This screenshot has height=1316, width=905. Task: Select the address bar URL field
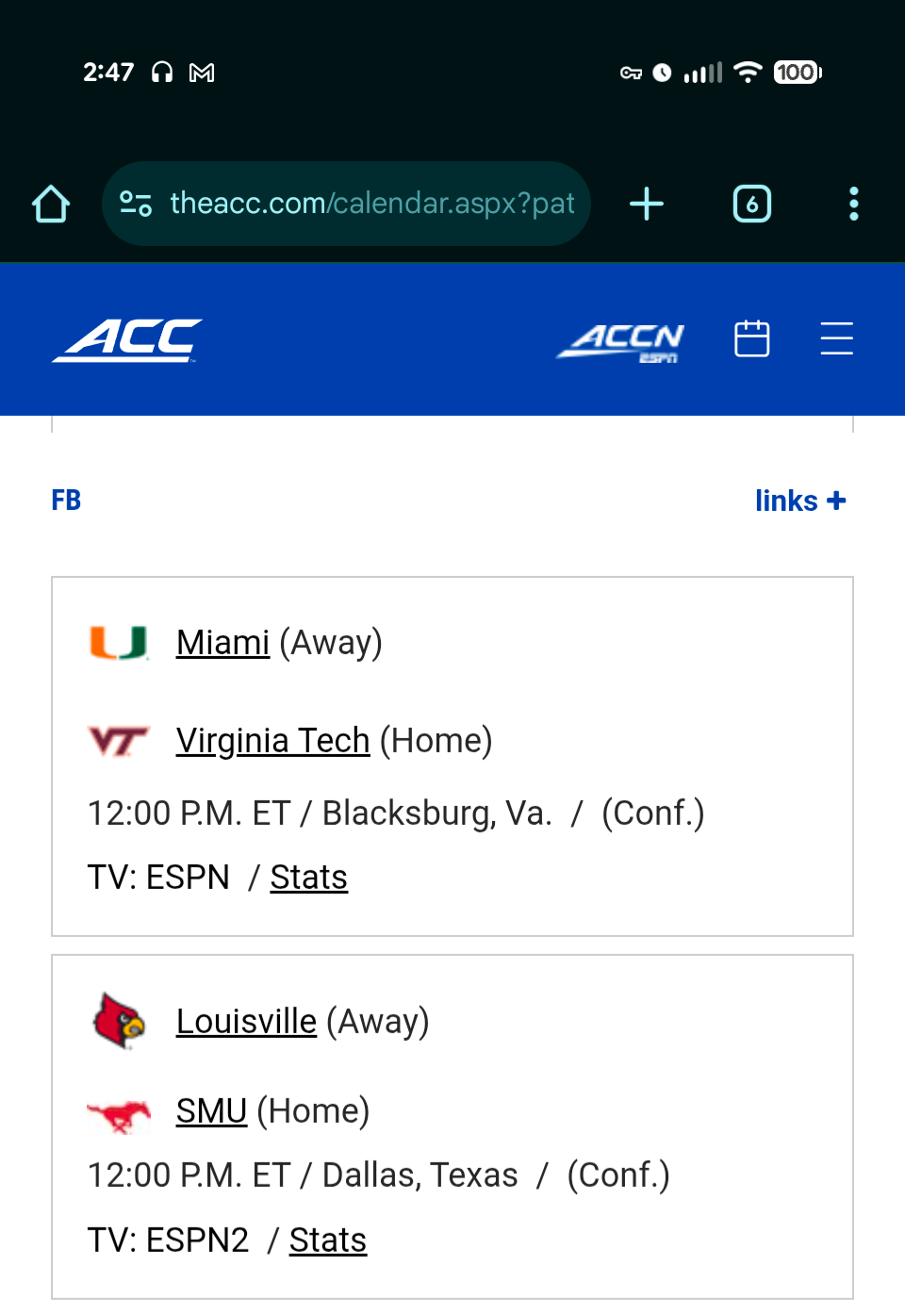coord(371,204)
